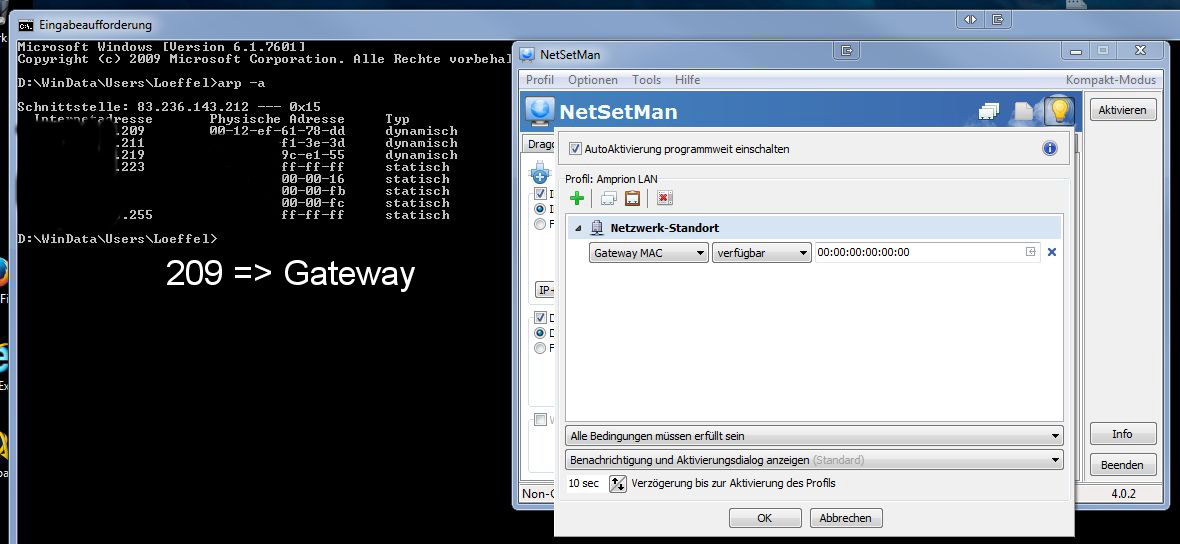
Task: Open Benachrichtigung und Aktivierungsdialog anzeigen dropdown
Action: 814,460
